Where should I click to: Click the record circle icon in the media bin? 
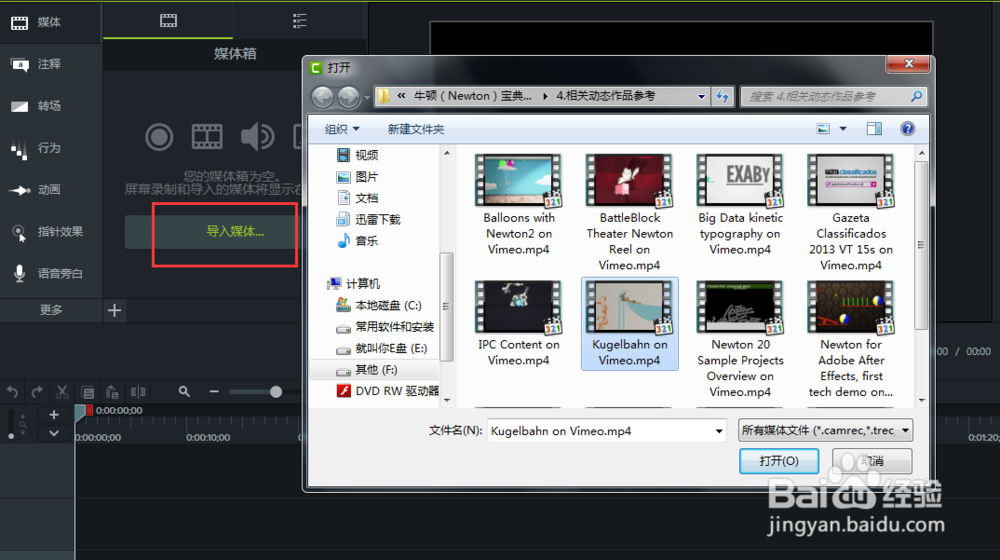pos(159,136)
